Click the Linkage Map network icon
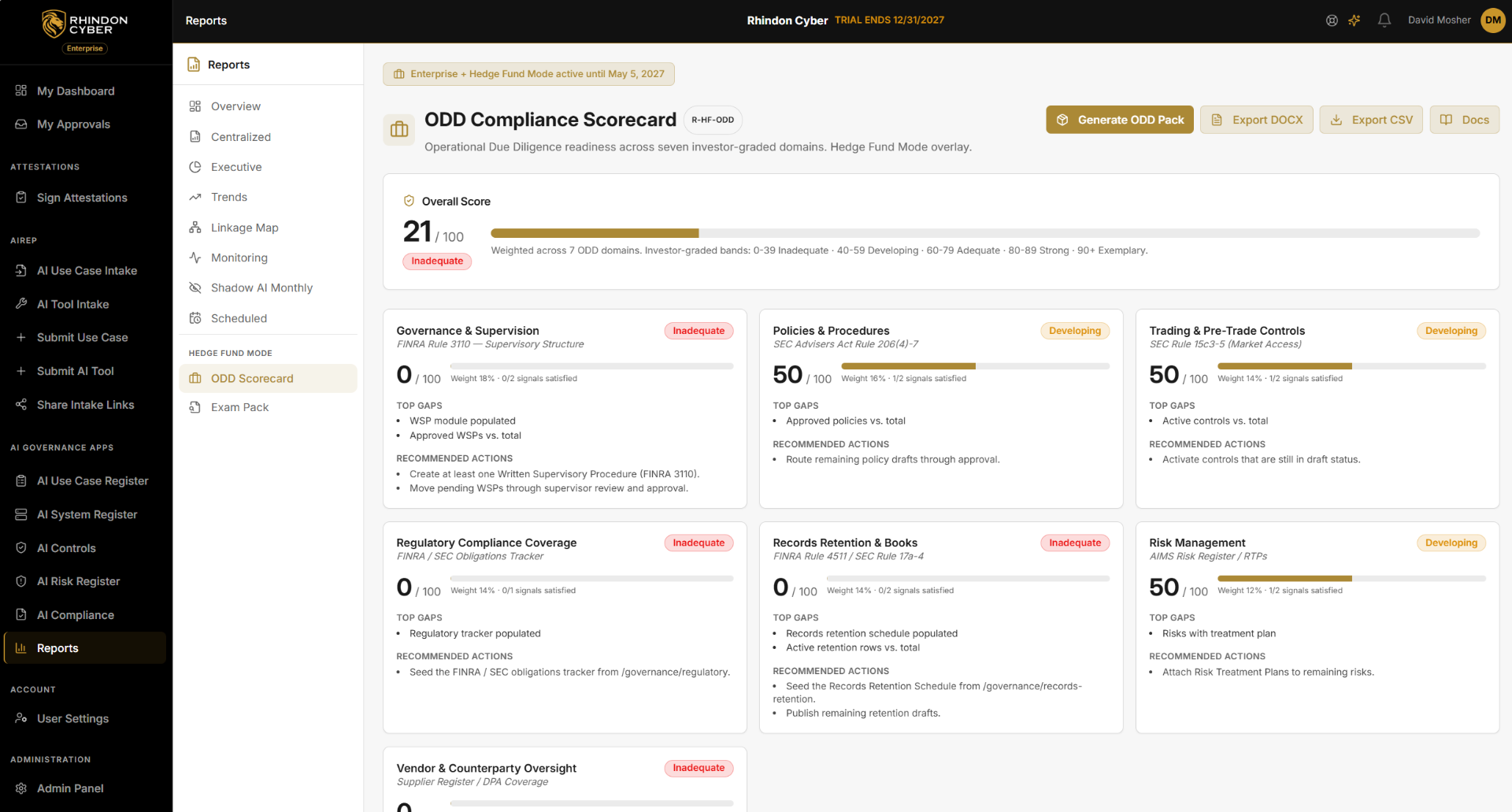1512x812 pixels. click(195, 228)
